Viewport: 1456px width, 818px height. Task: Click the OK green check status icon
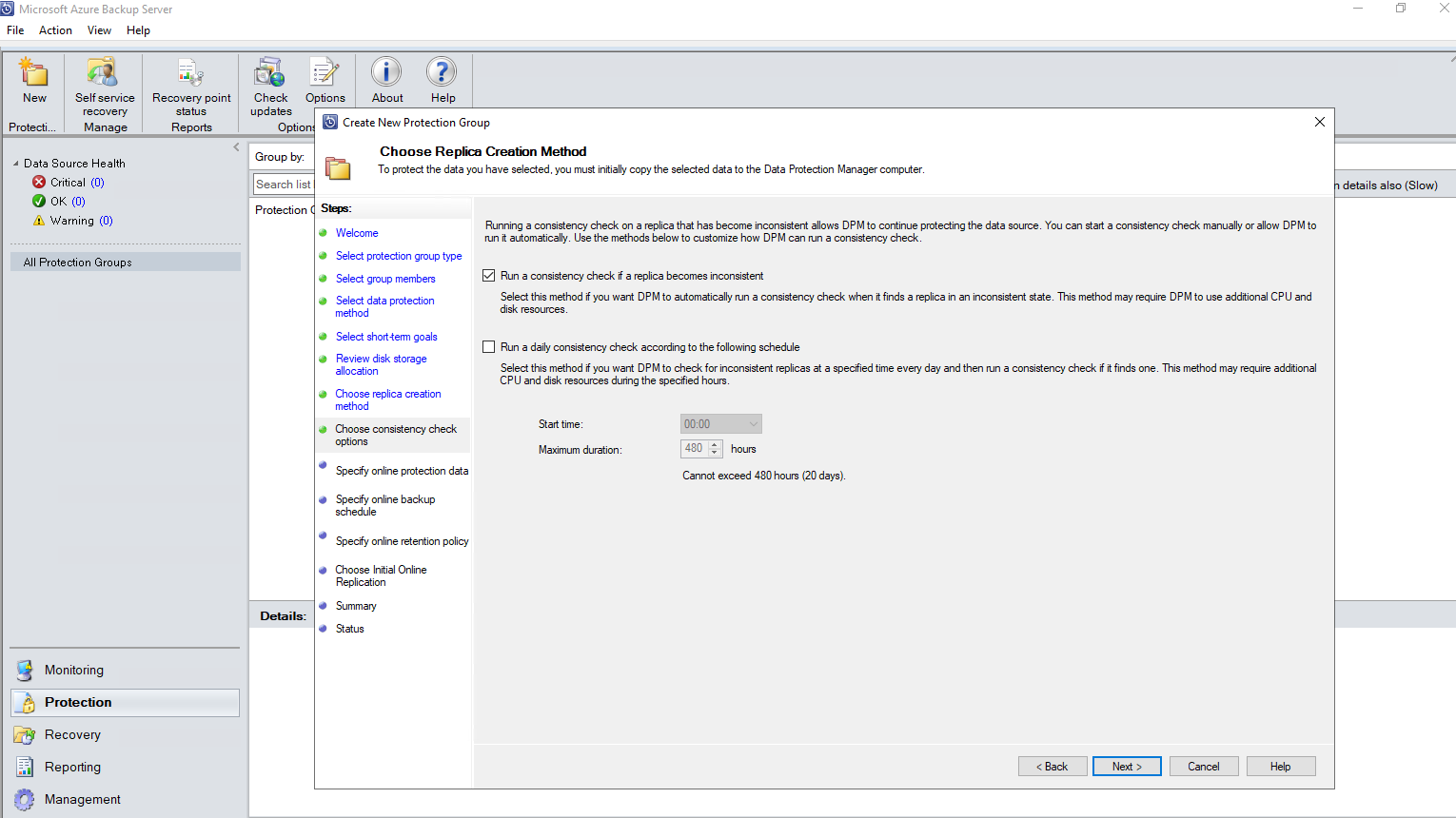click(x=39, y=201)
